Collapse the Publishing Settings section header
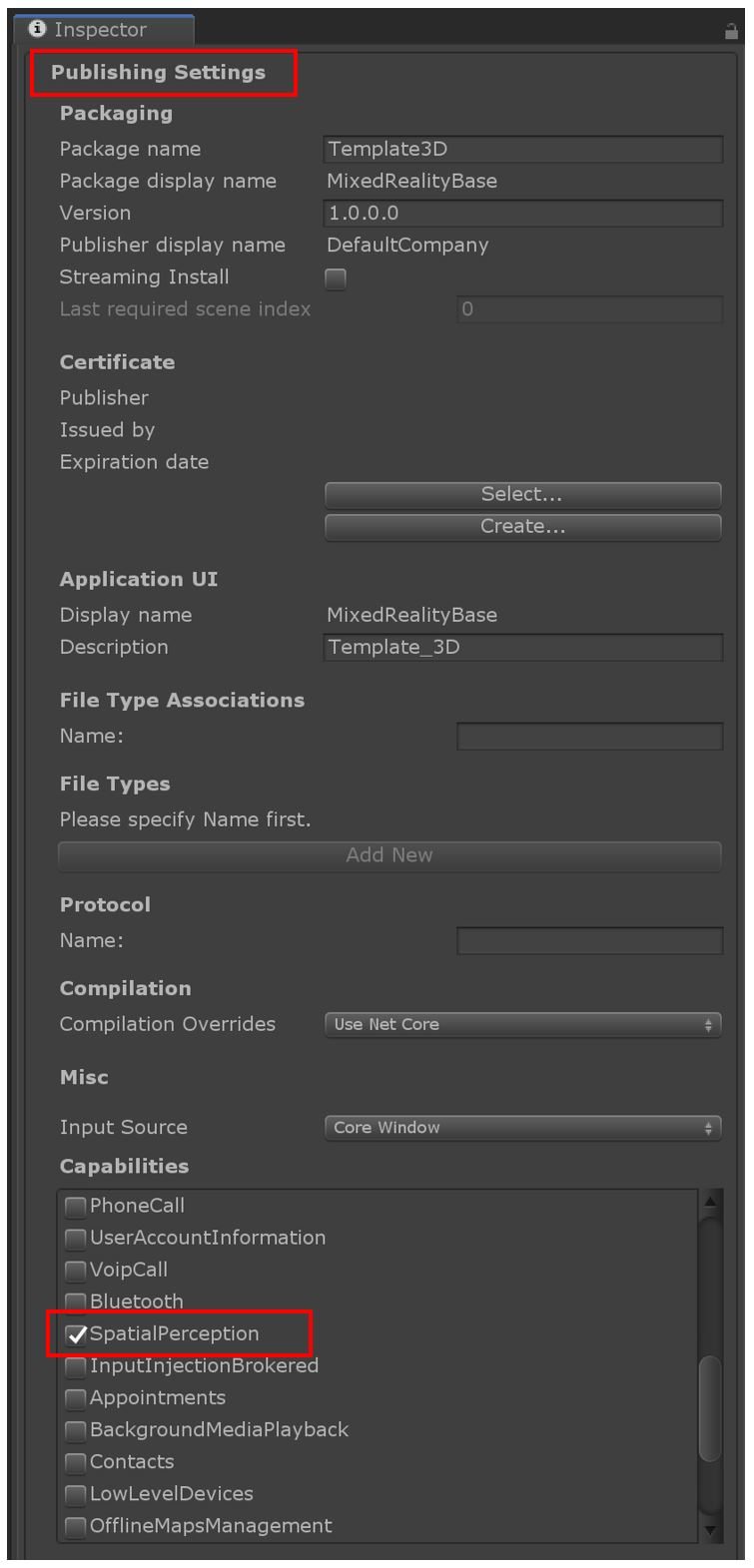754x1568 pixels. pos(159,73)
